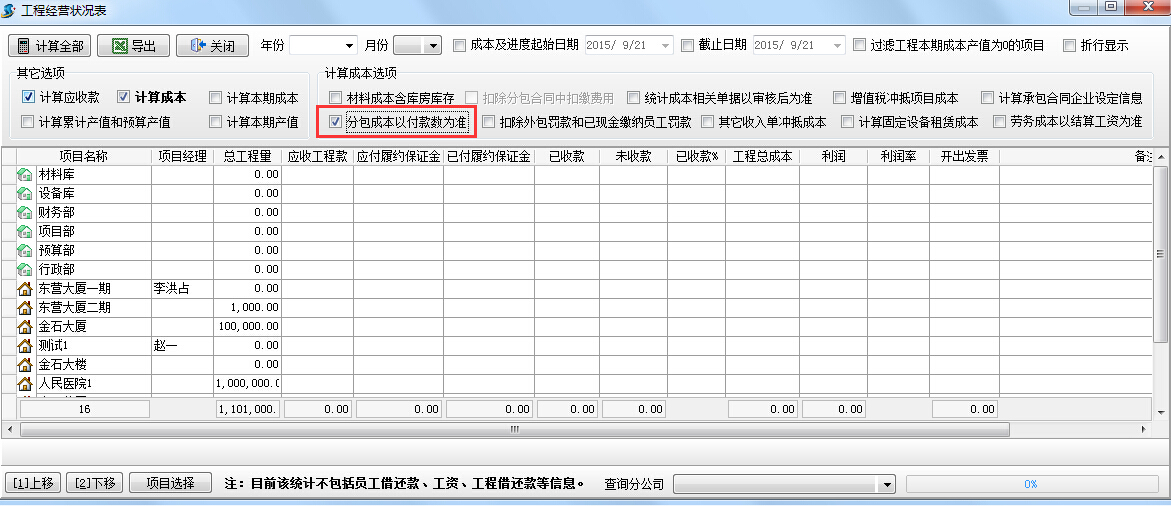The image size is (1171, 506).
Task: Click the 金石大厦 house icon
Action: (25, 327)
